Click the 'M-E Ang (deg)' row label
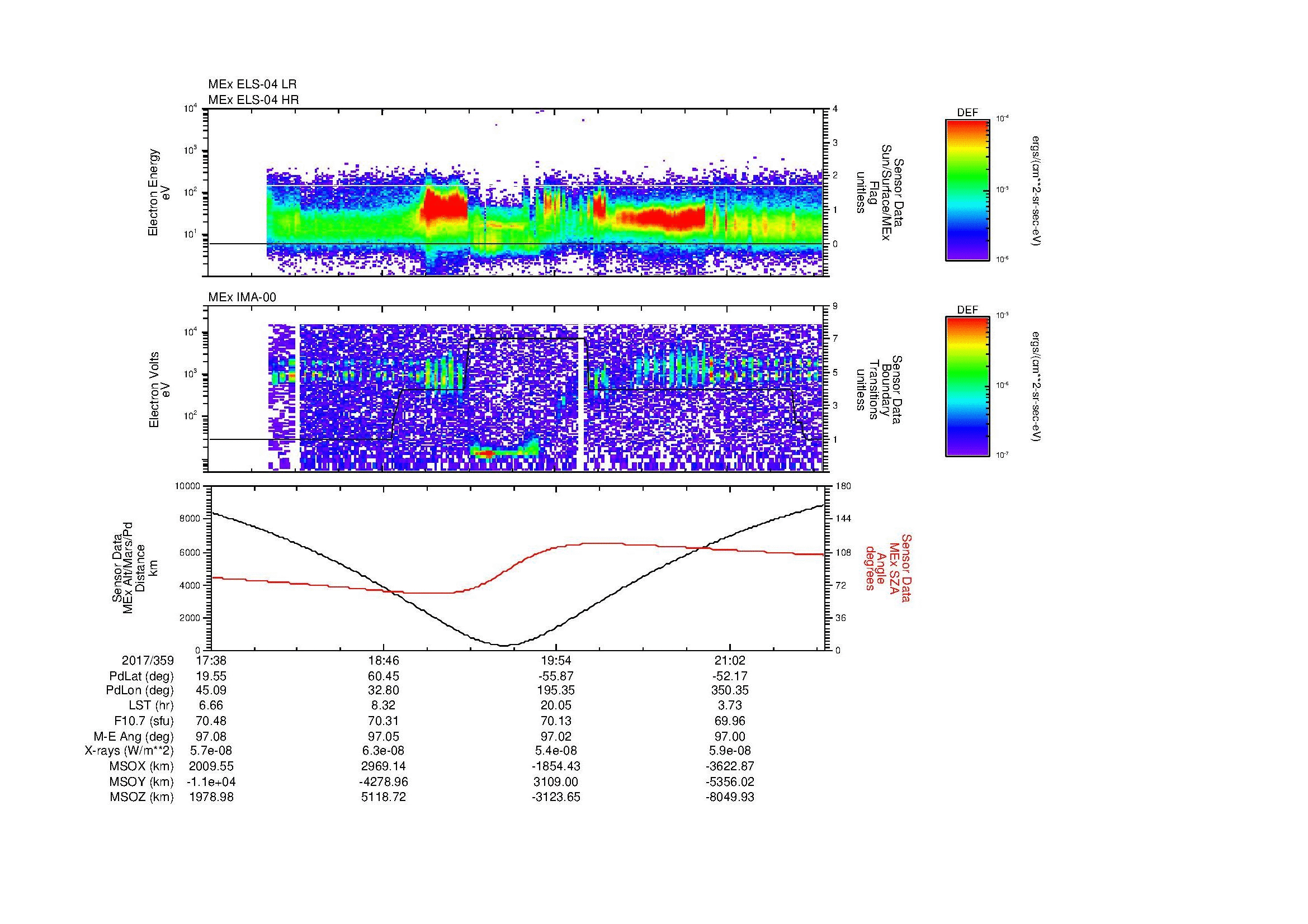 click(134, 737)
